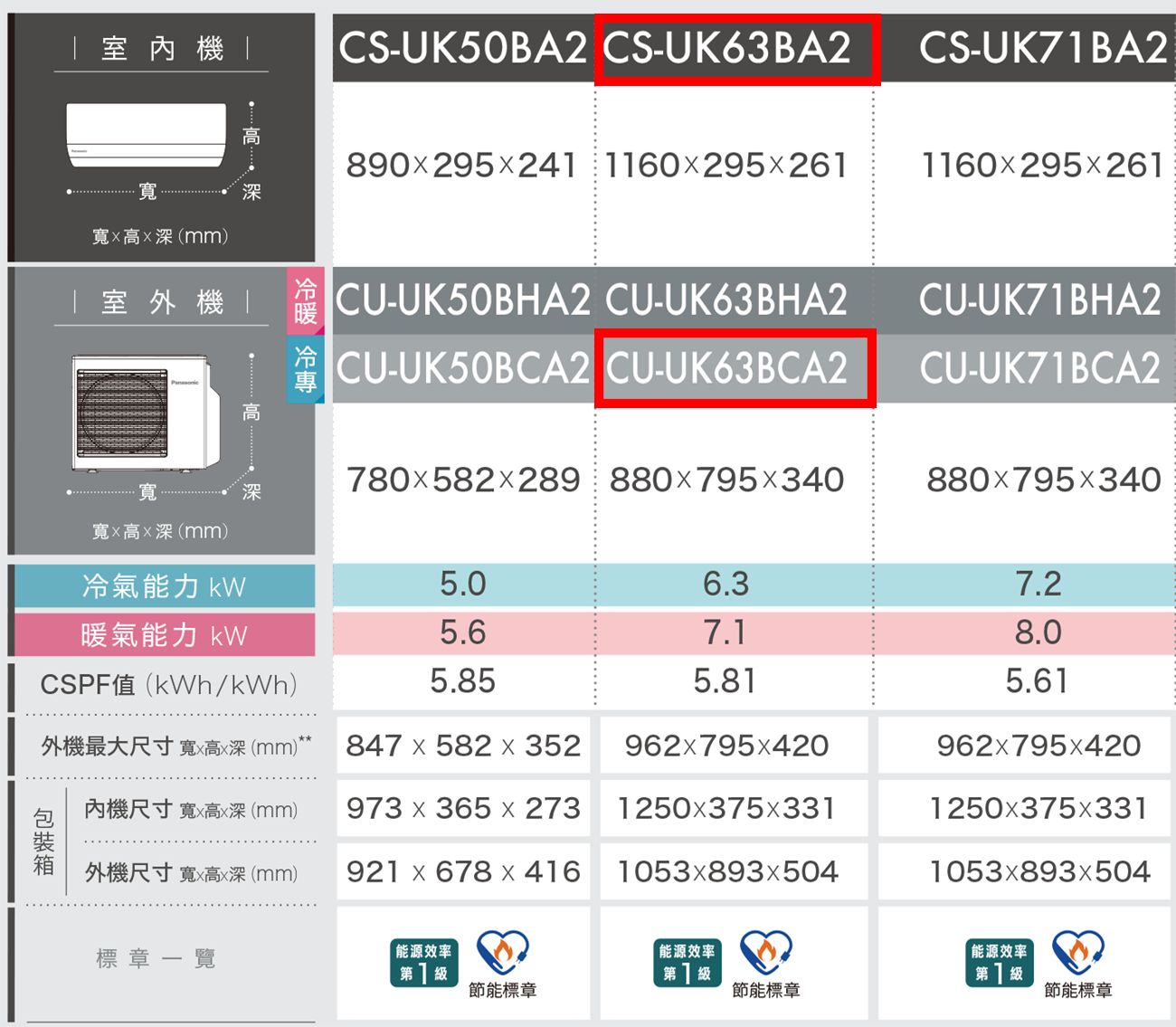The width and height of the screenshot is (1176, 1027).
Task: Click the 室外機 section heading
Action: click(x=162, y=301)
